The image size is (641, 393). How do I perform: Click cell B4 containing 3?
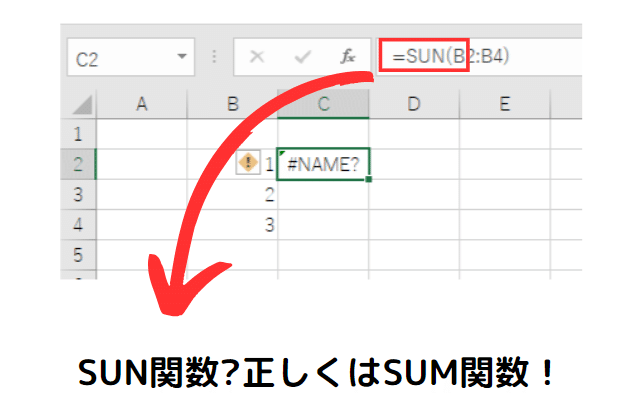click(232, 225)
